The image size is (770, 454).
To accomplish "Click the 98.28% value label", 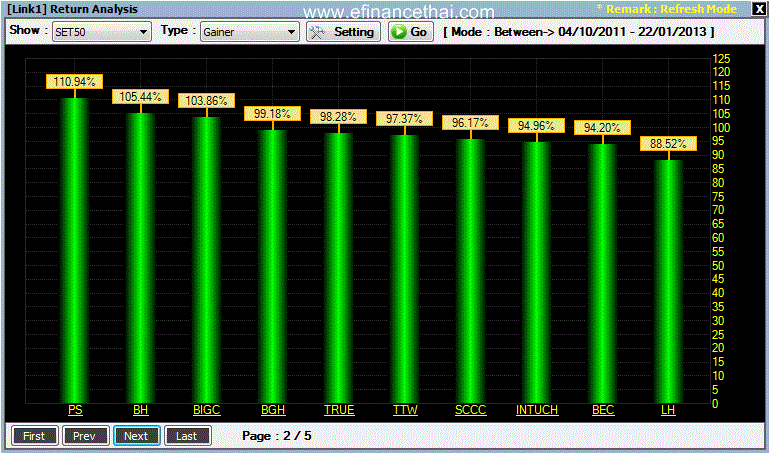I will [x=338, y=117].
